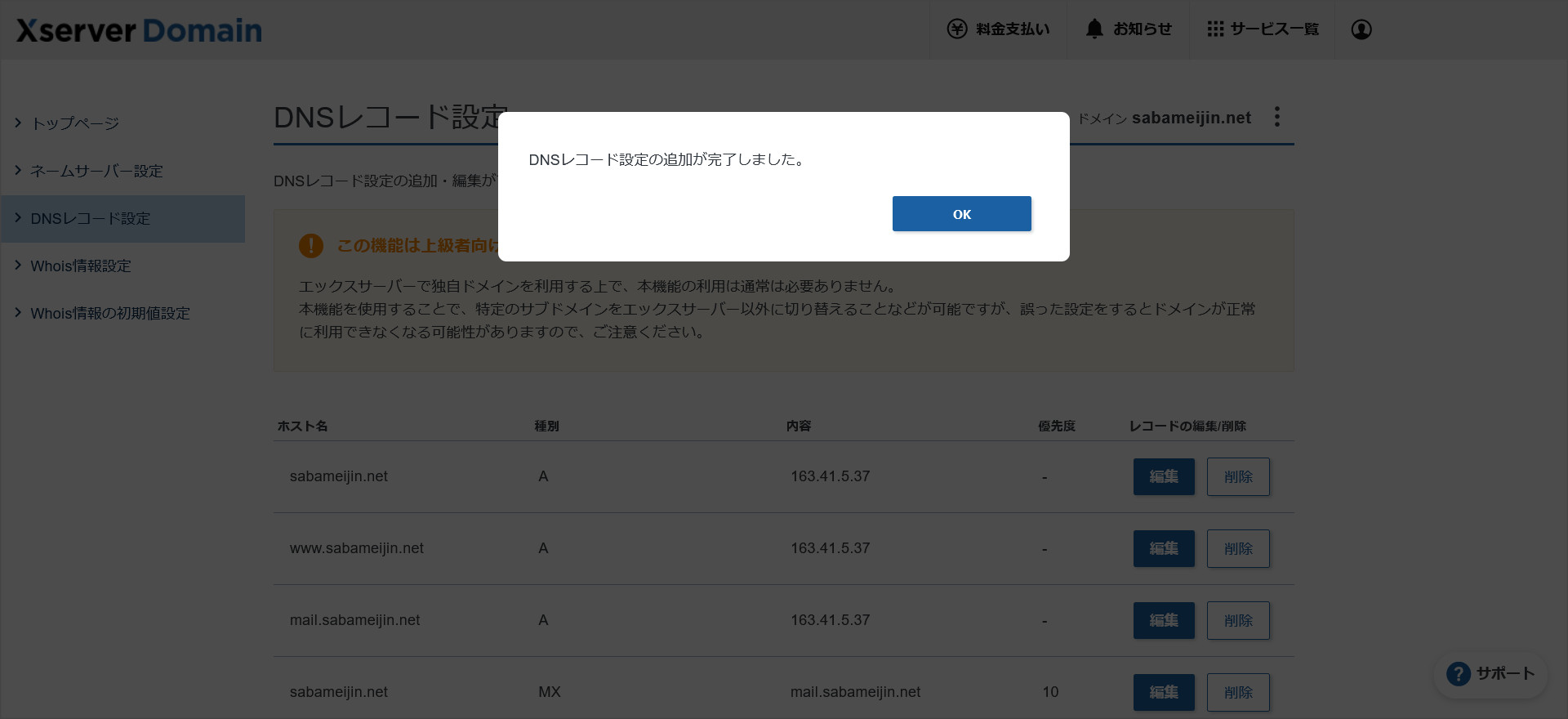Open Whois情報の初期値設定 sidebar item
The image size is (1568, 719).
(109, 313)
